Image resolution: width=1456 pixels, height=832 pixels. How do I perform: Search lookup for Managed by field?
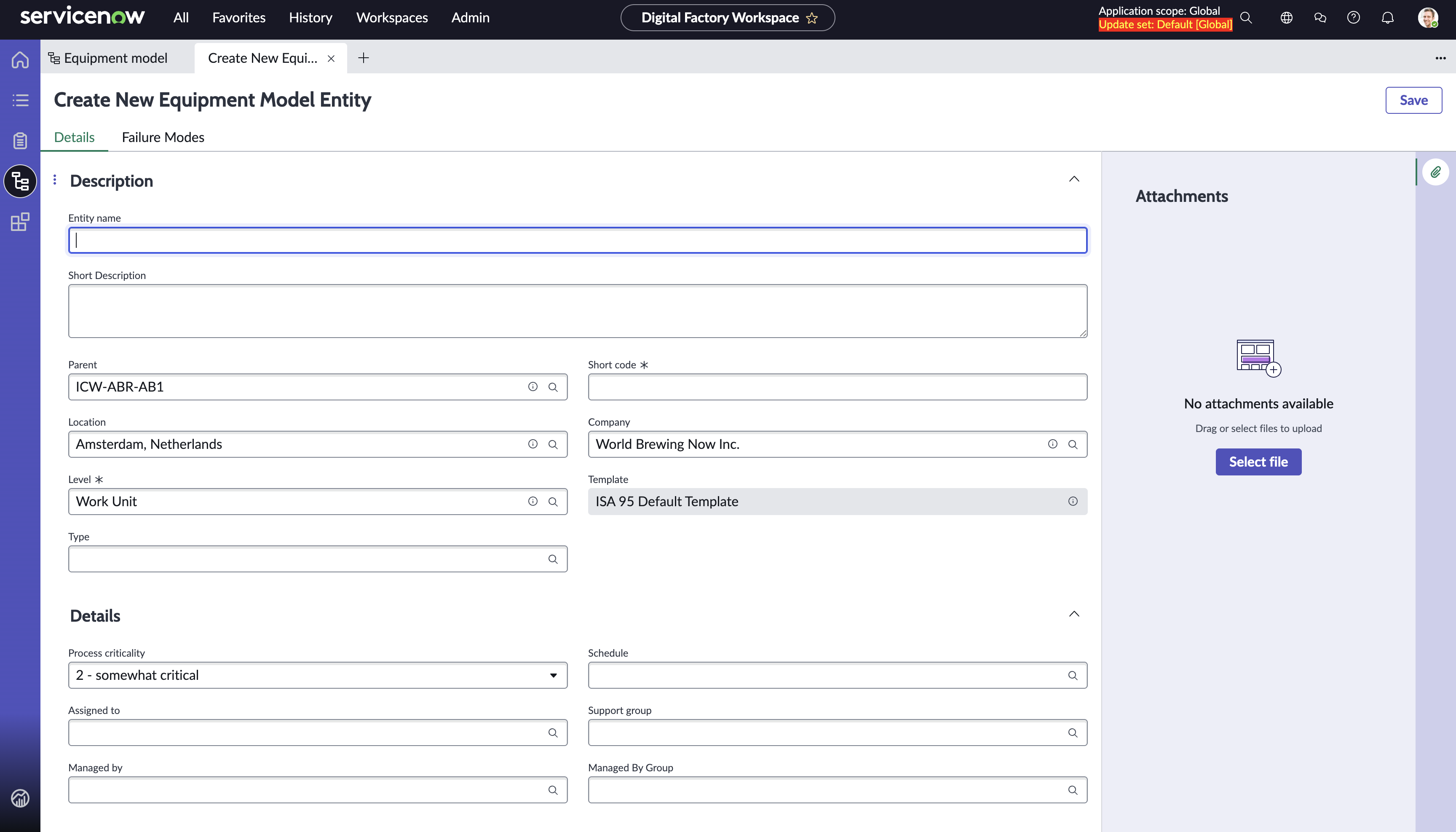coord(553,790)
